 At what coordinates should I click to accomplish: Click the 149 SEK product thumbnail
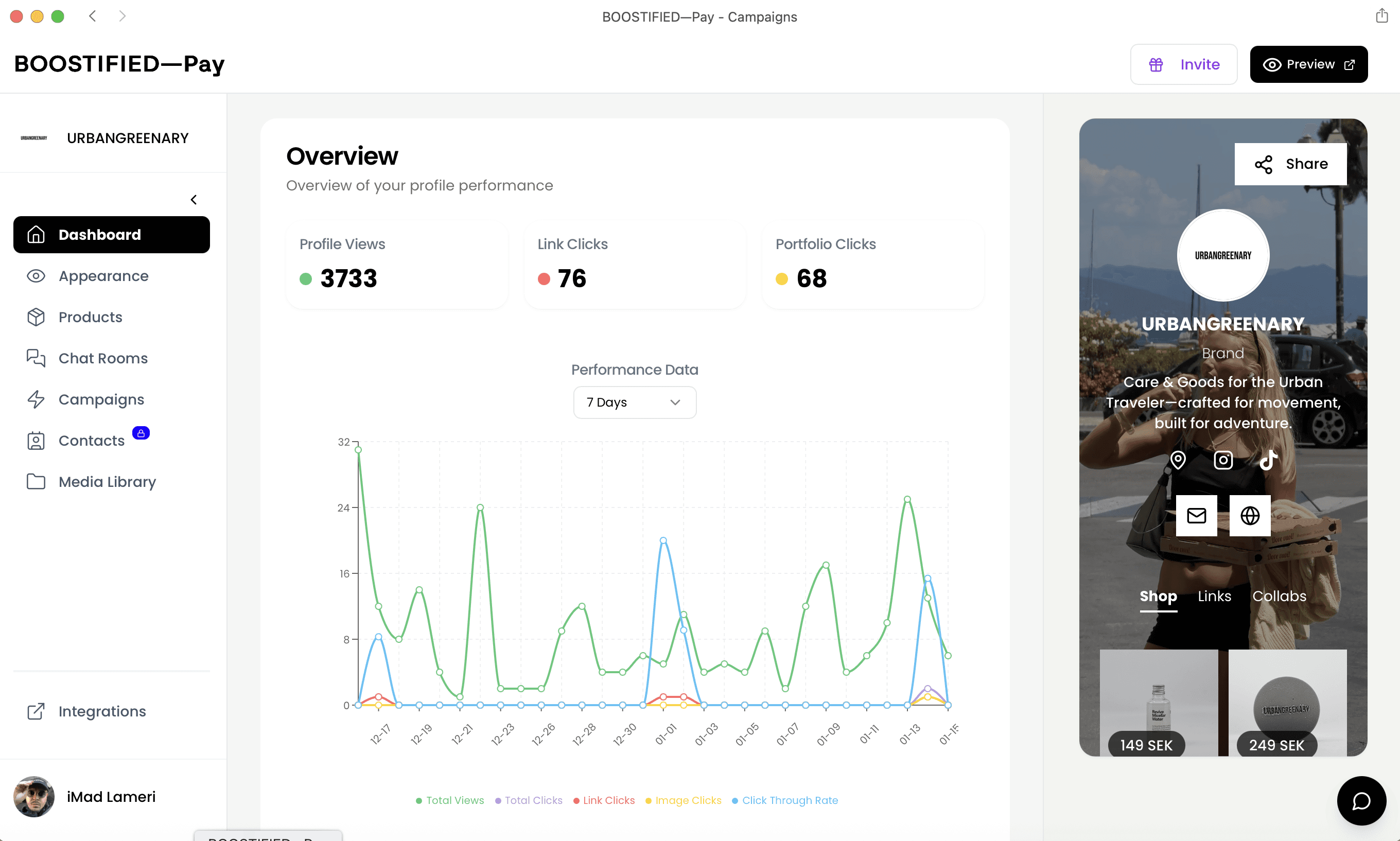[x=1158, y=703]
